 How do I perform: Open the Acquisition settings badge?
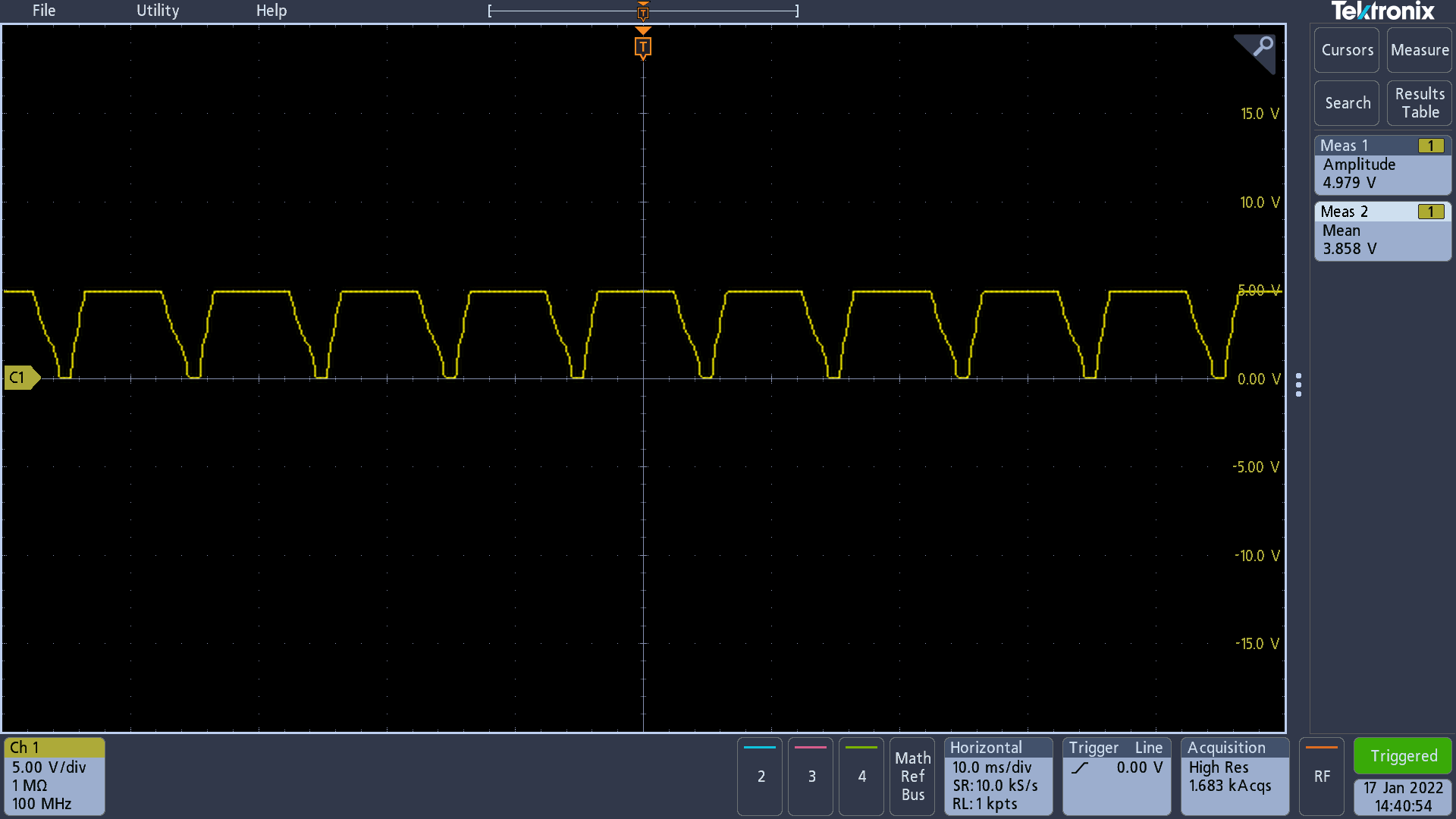(1235, 776)
